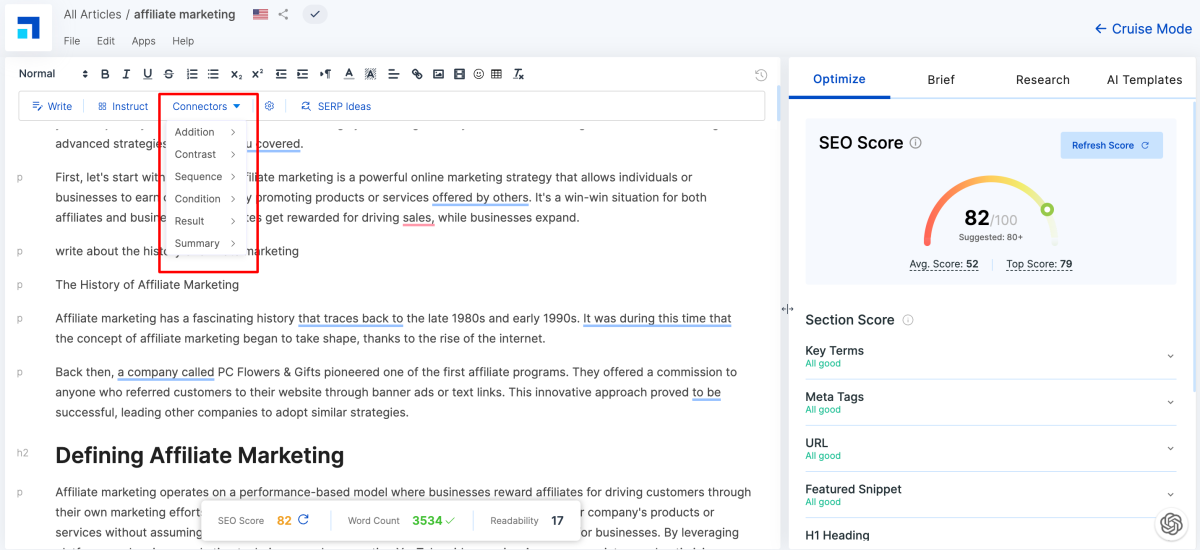This screenshot has width=1200, height=550.
Task: Pick text color from toolbar
Action: click(349, 74)
